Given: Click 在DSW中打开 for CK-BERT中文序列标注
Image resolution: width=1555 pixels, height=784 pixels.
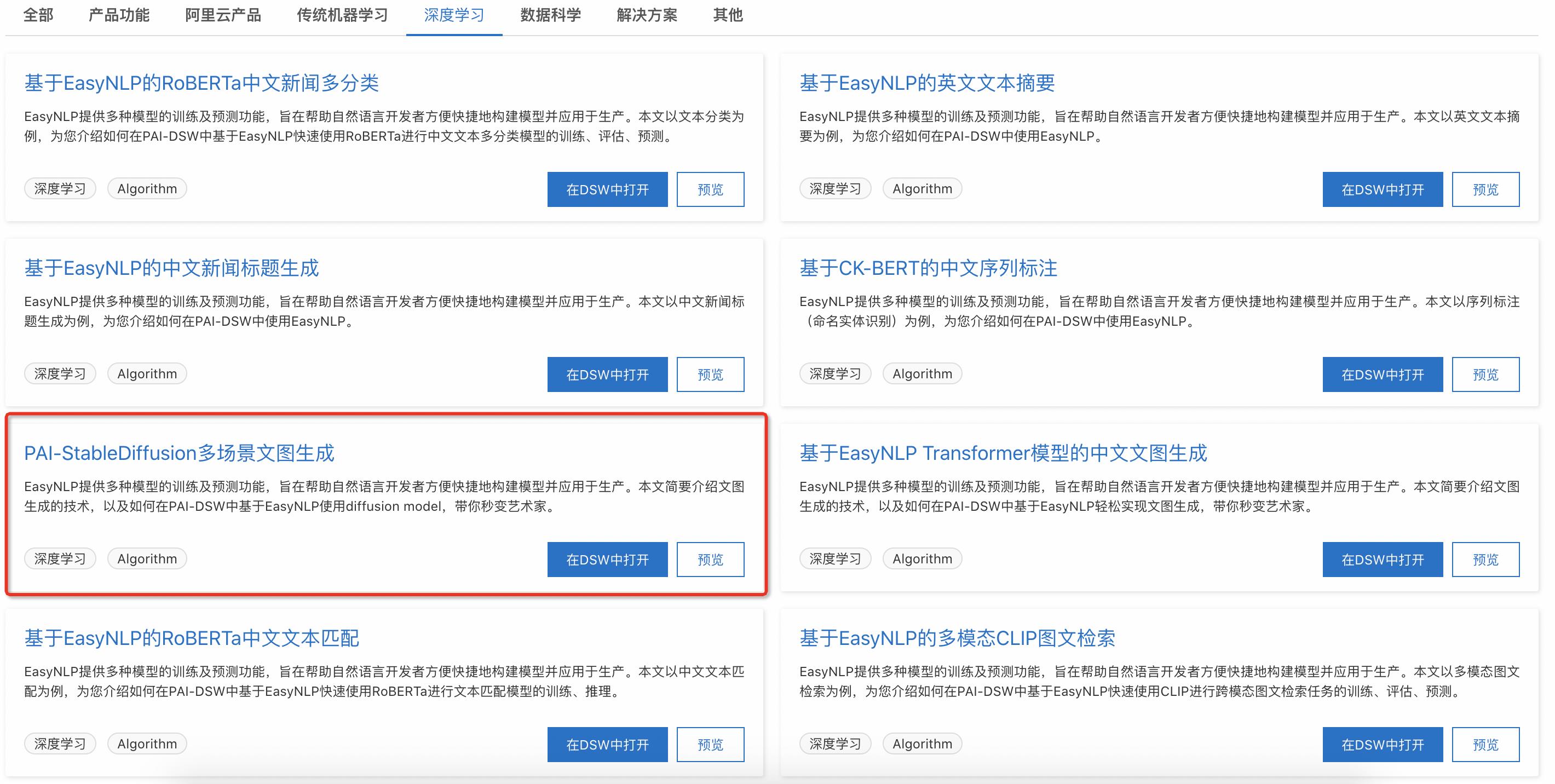Looking at the screenshot, I should (1383, 374).
